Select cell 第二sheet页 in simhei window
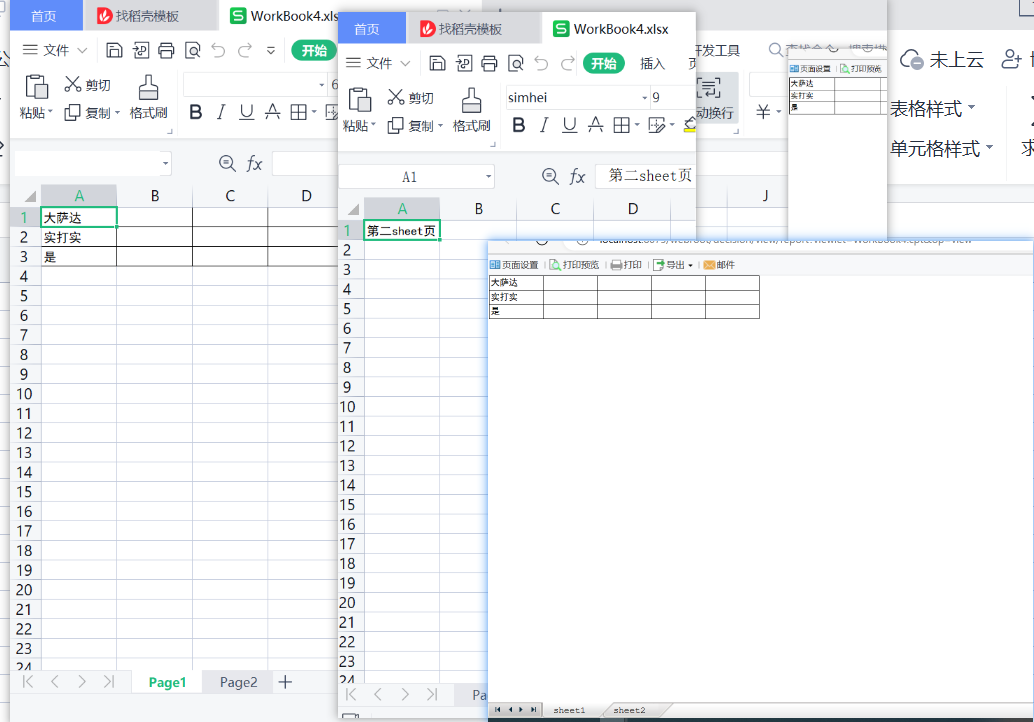 [402, 231]
